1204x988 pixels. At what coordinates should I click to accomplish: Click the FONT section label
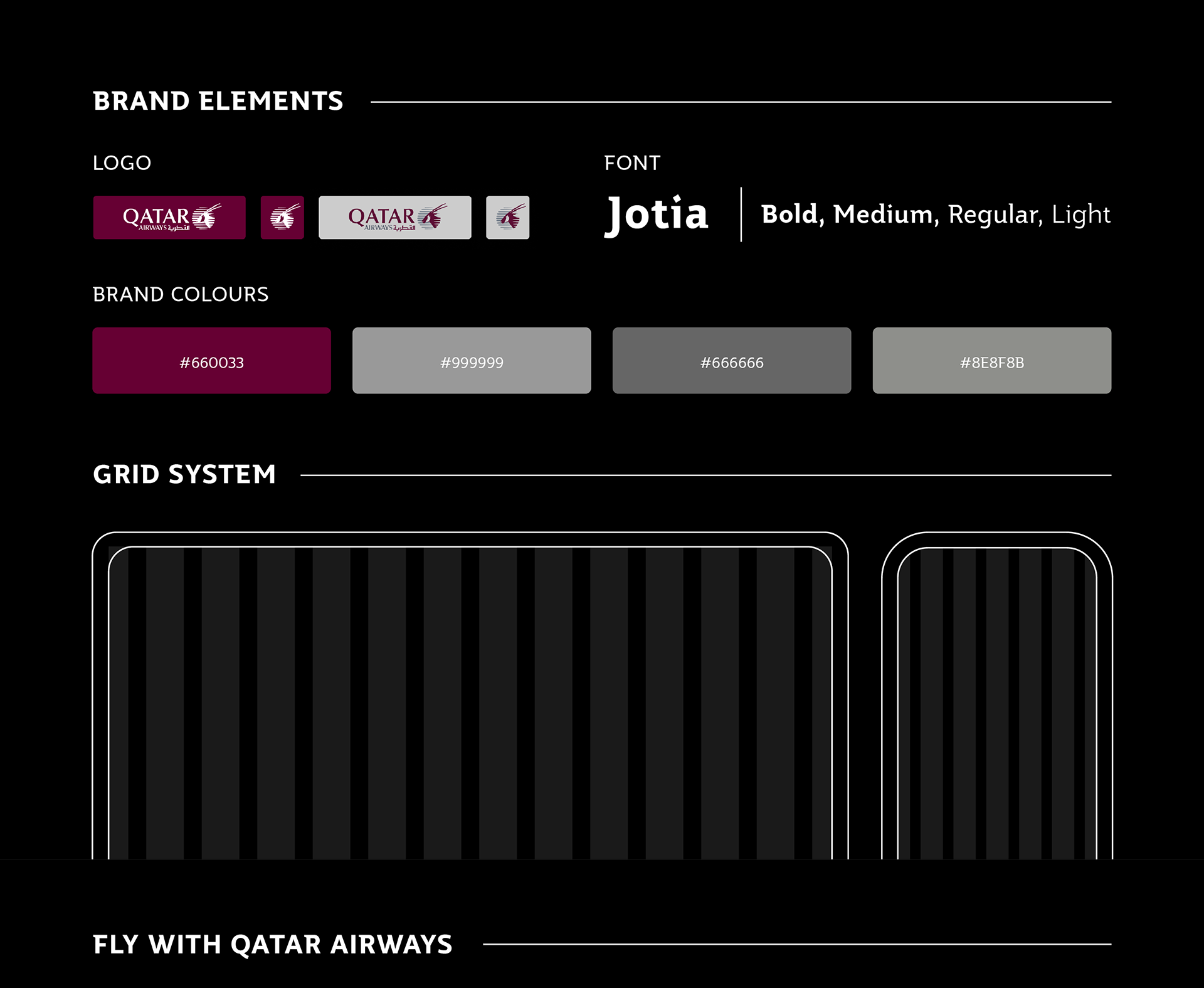point(632,163)
